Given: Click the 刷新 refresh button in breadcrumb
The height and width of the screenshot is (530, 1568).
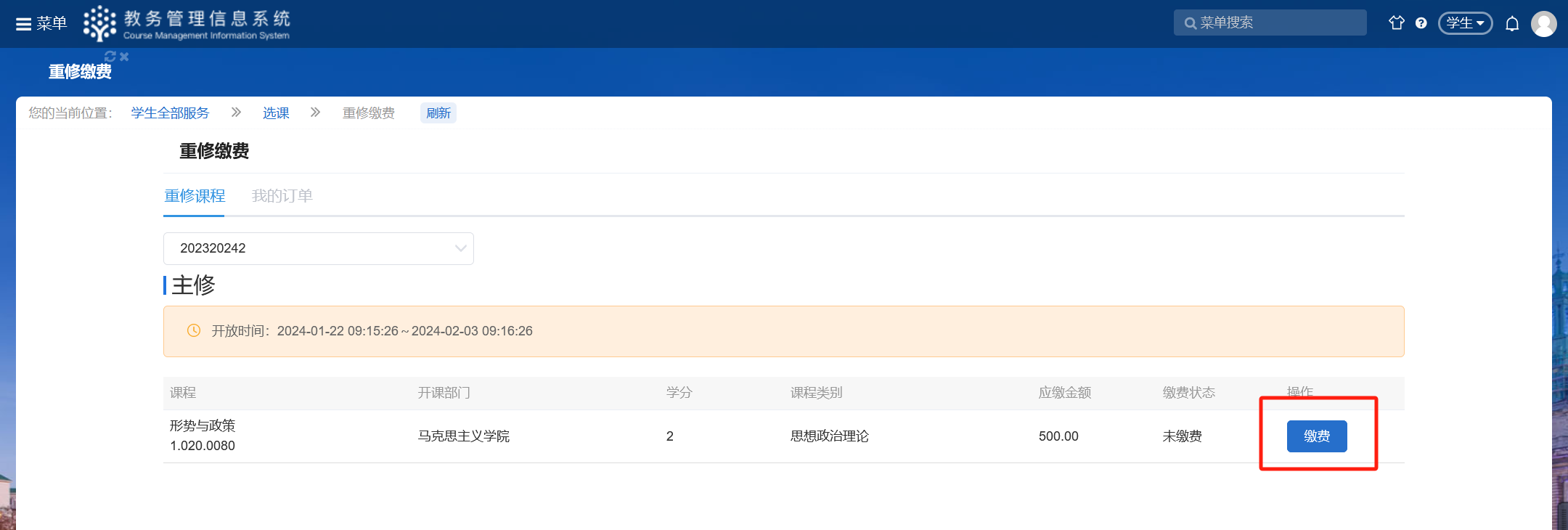Looking at the screenshot, I should click(438, 113).
